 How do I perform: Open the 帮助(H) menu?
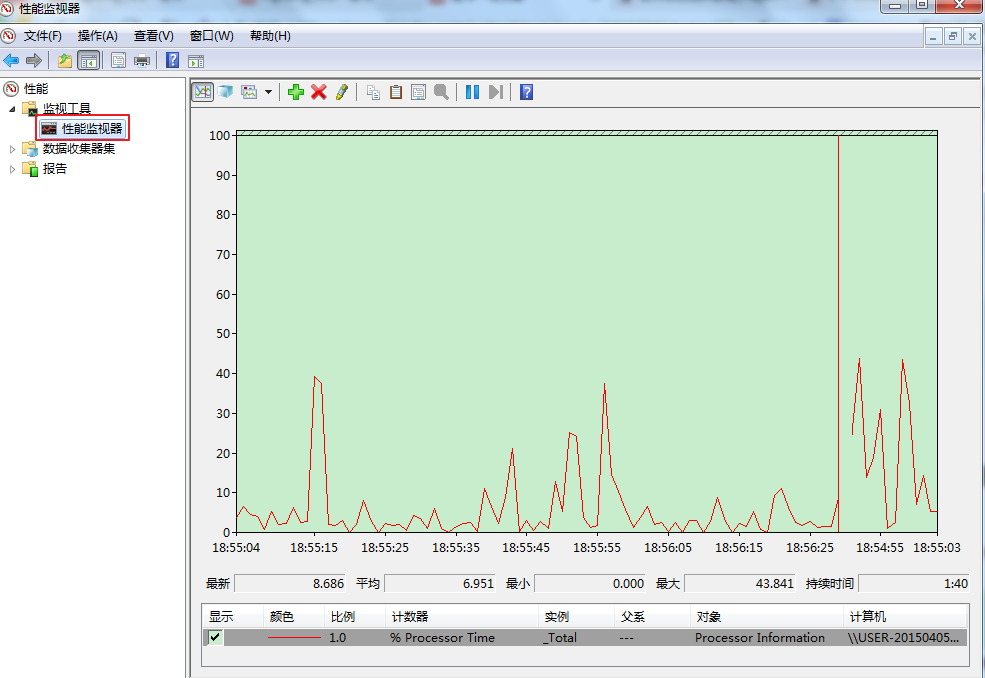[x=270, y=36]
